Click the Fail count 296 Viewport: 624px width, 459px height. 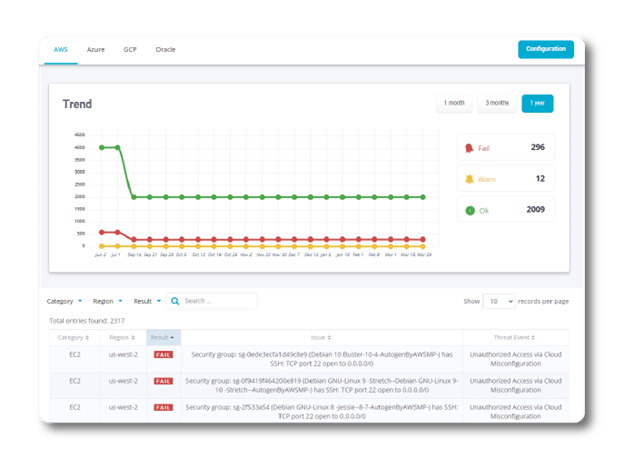pyautogui.click(x=538, y=147)
